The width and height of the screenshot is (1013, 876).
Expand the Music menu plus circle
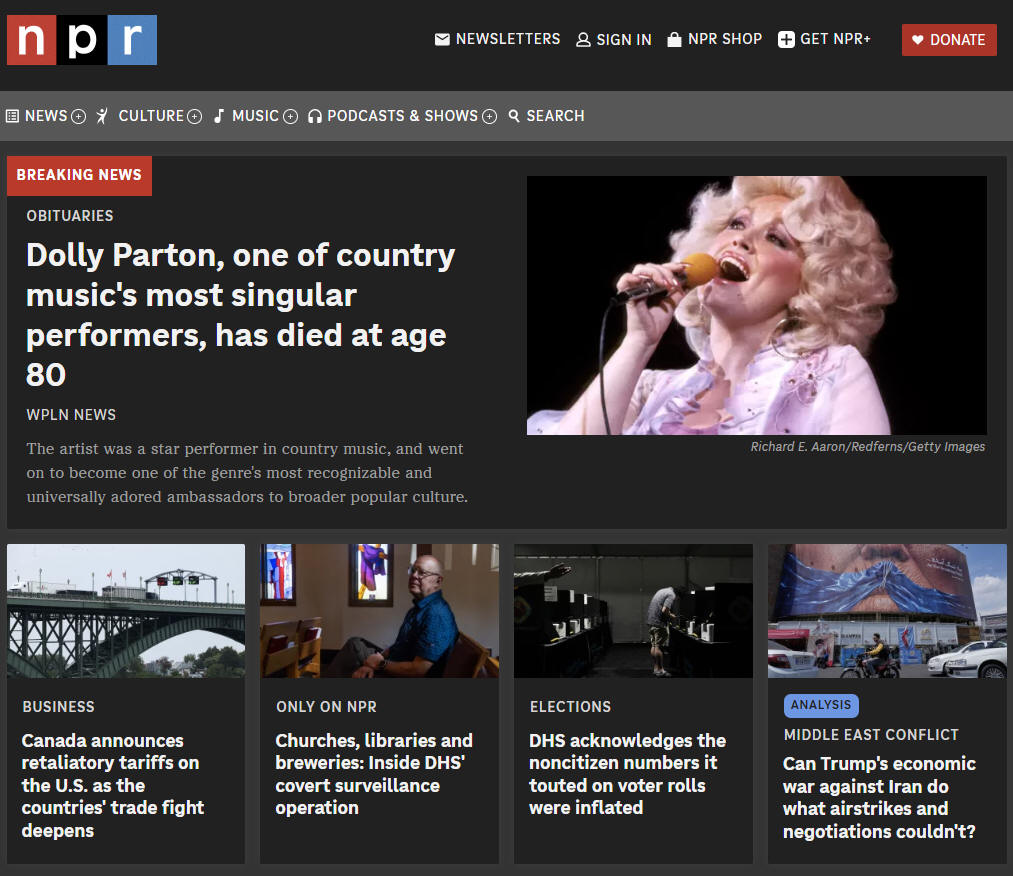click(x=291, y=116)
